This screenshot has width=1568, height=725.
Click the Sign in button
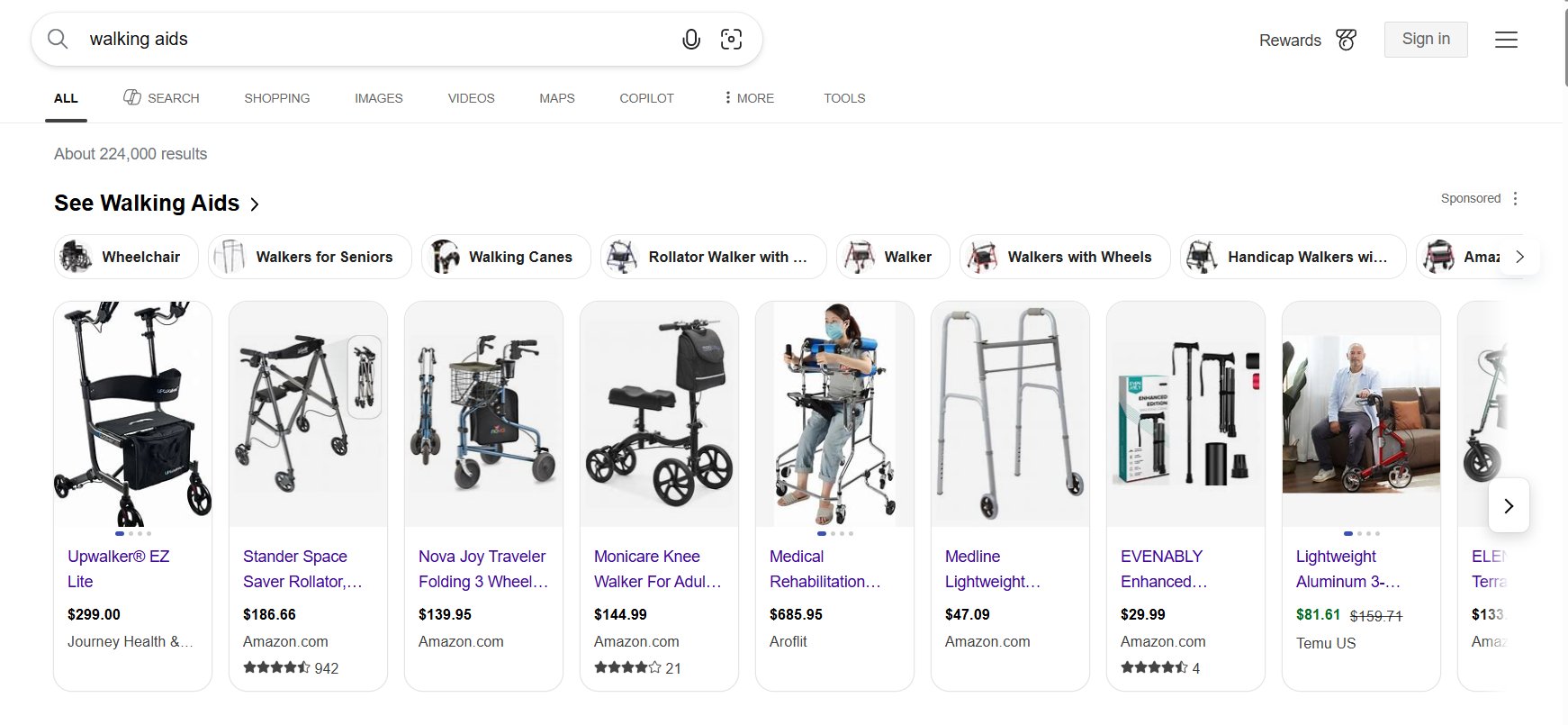click(x=1426, y=40)
